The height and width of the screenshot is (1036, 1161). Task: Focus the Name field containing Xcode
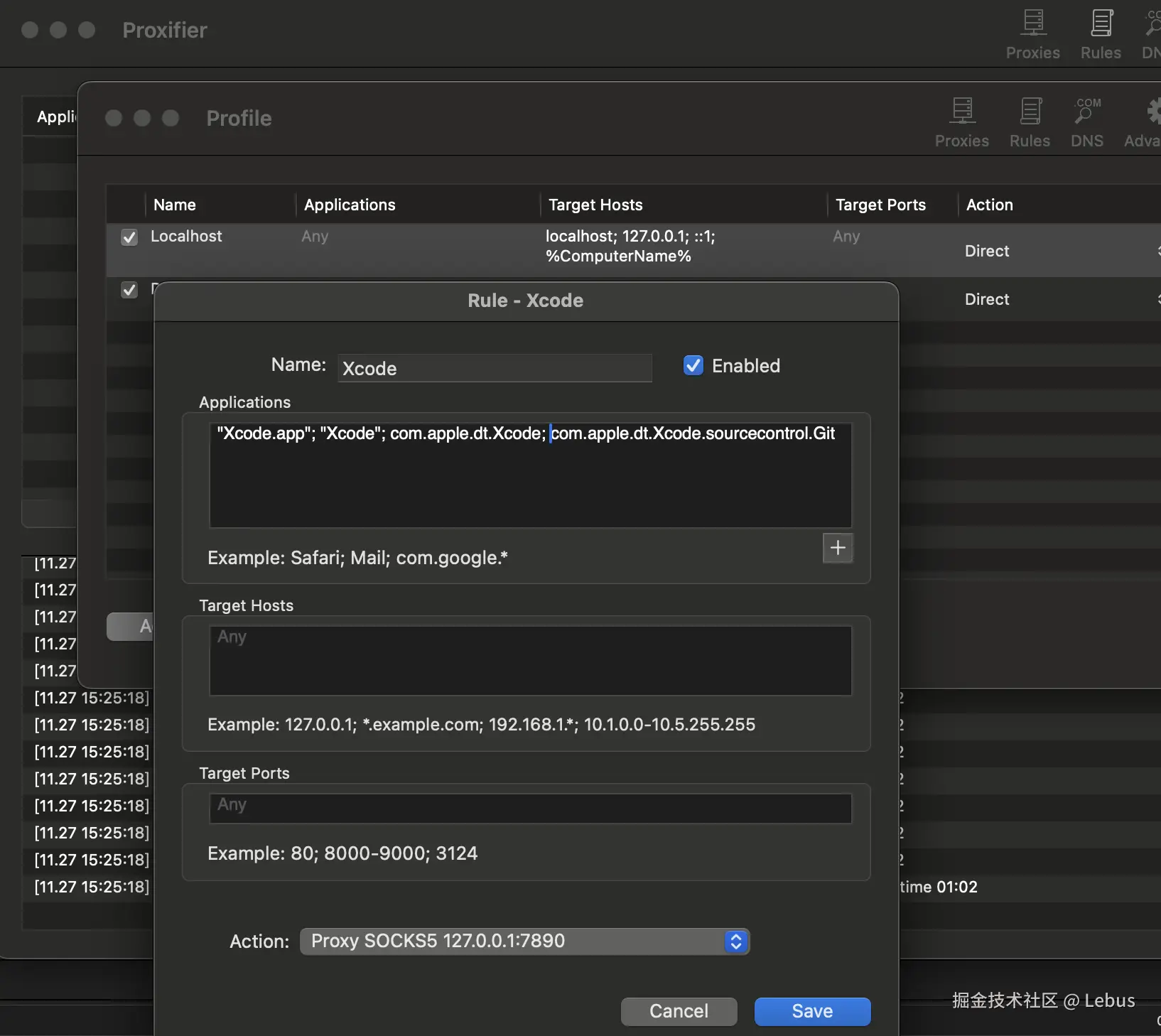pyautogui.click(x=495, y=368)
